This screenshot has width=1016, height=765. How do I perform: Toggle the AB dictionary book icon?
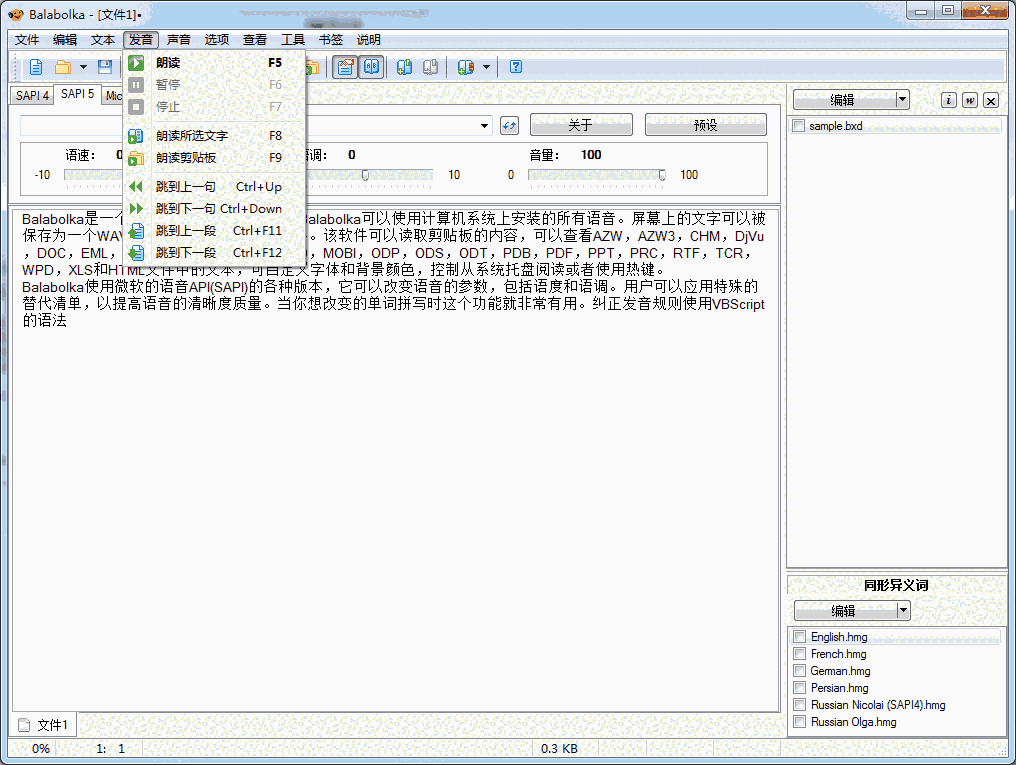[371, 67]
